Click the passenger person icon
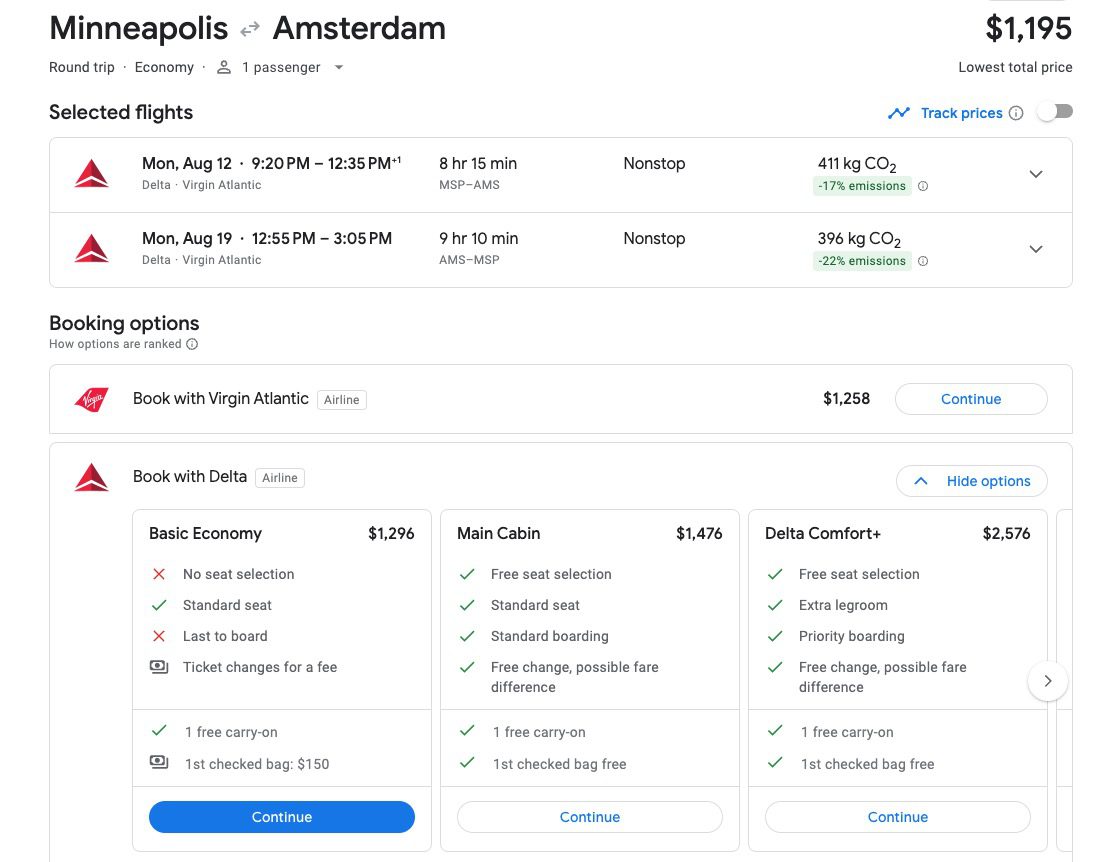This screenshot has height=862, width=1113. point(222,67)
